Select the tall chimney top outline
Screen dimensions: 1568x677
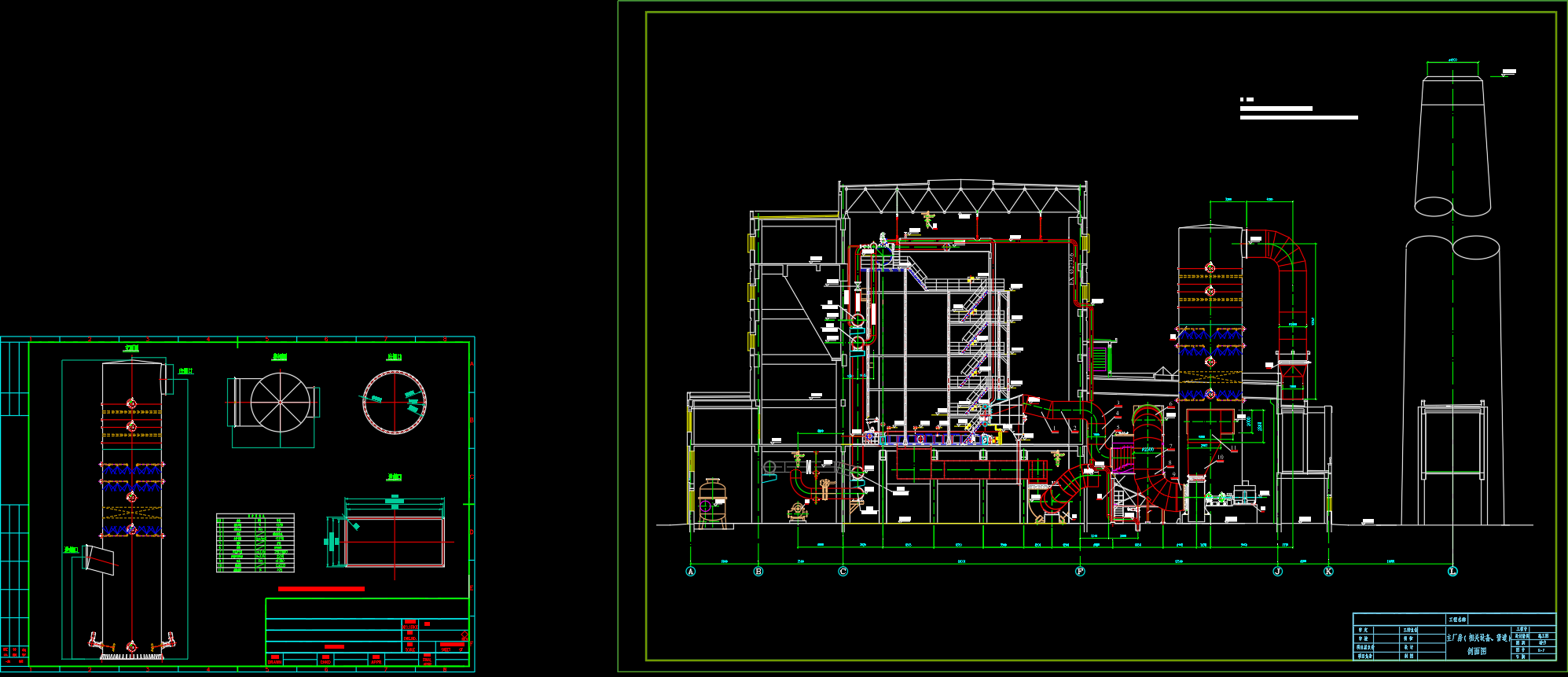pos(1452,146)
